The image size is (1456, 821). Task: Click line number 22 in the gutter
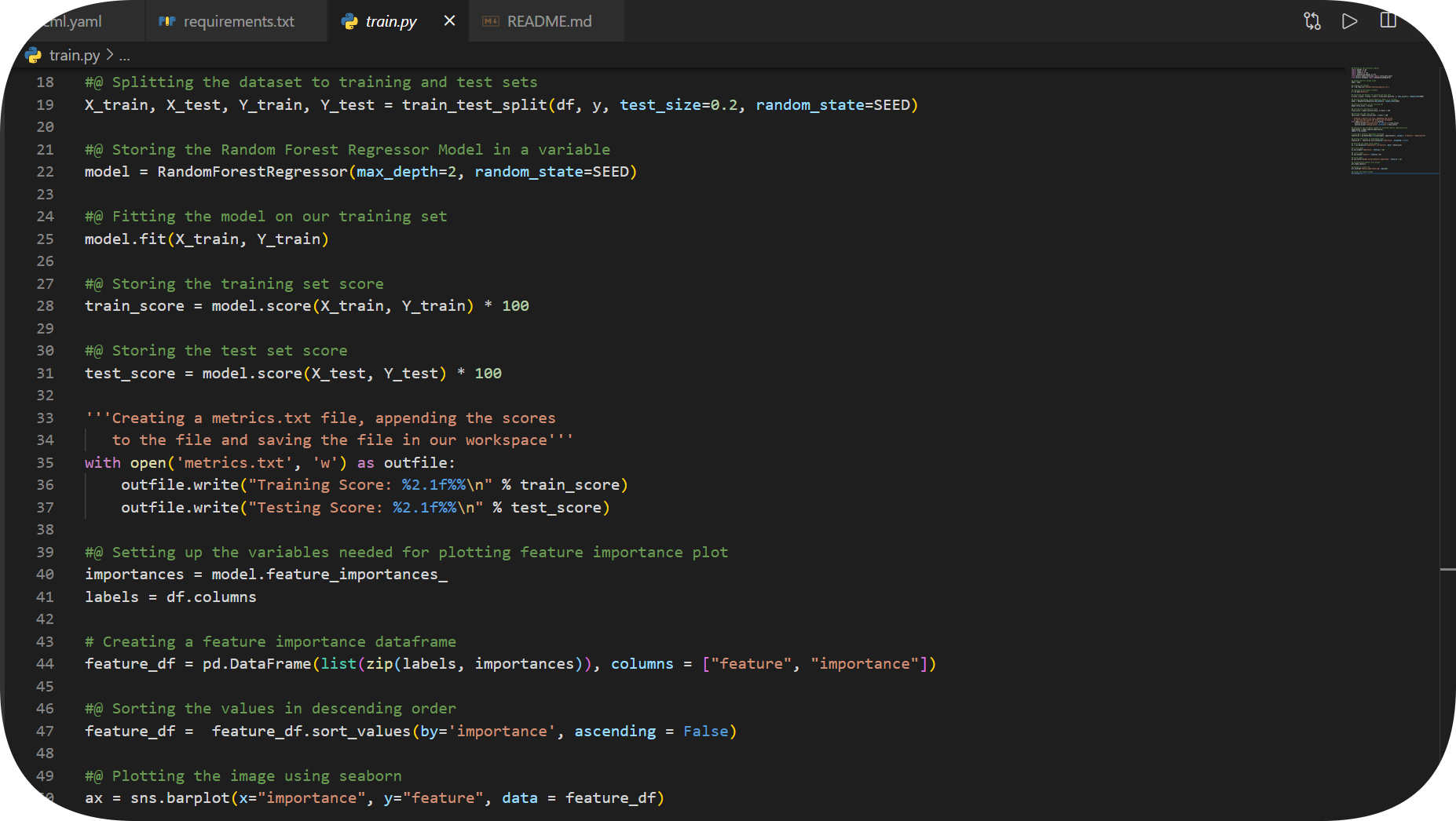pyautogui.click(x=46, y=171)
